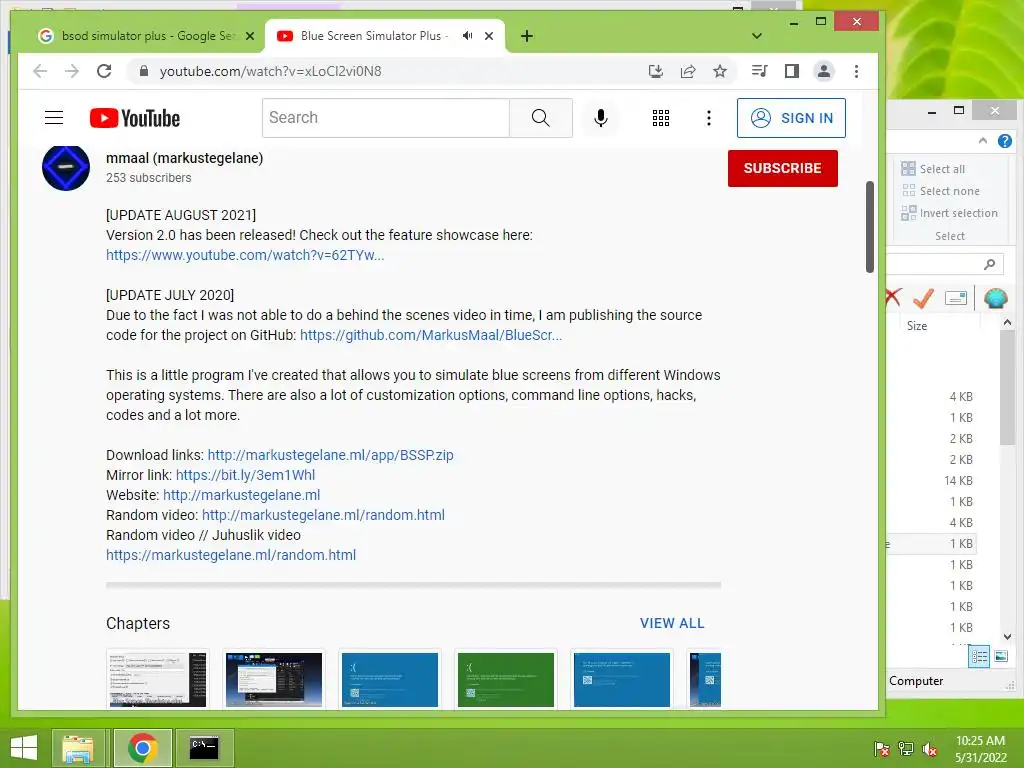Bookmark this page with the star
1024x768 pixels.
(x=720, y=71)
